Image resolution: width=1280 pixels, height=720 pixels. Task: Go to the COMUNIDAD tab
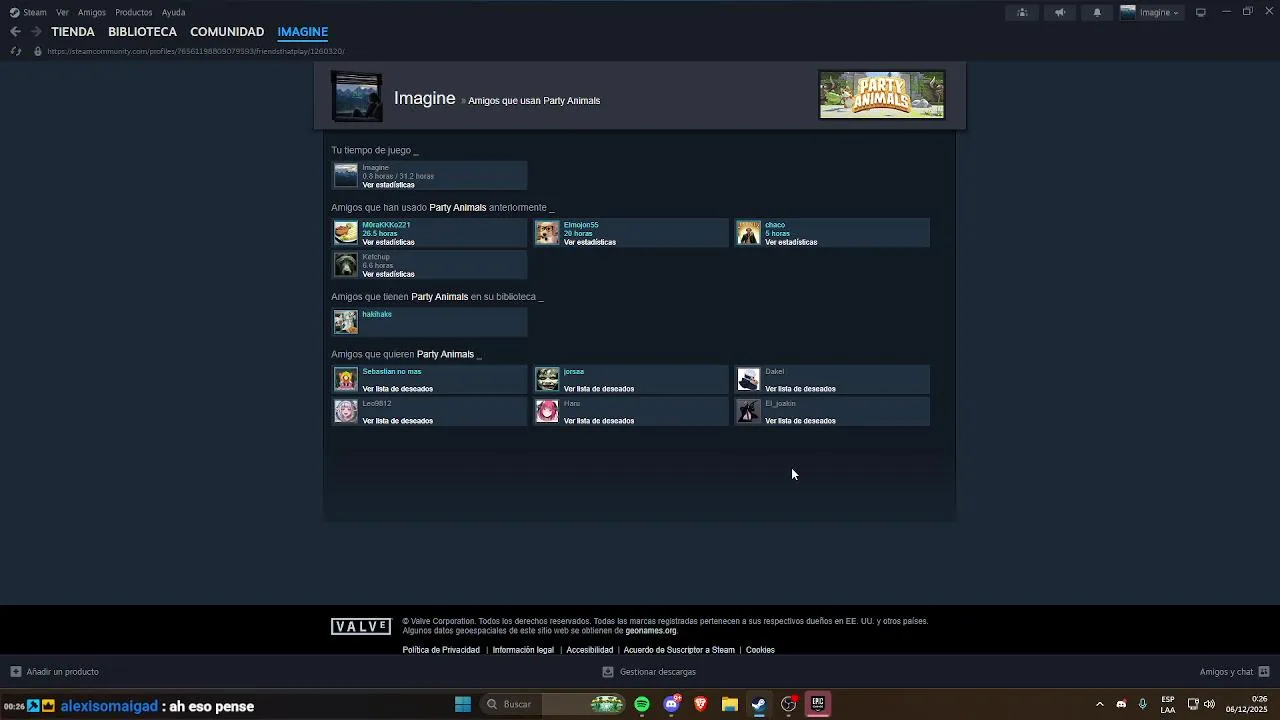227,32
